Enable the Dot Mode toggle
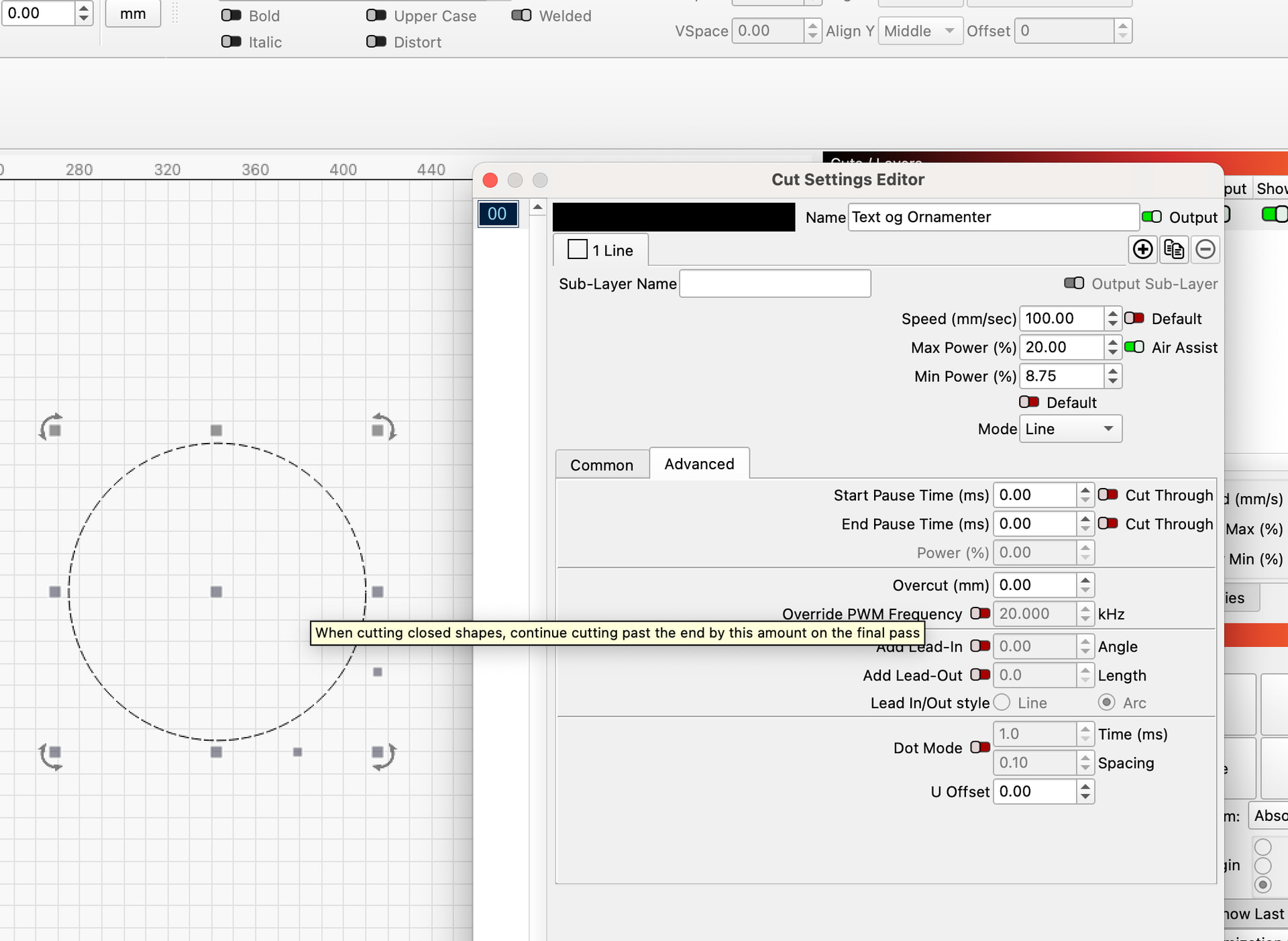Screen dimensions: 1288x941 (980, 747)
